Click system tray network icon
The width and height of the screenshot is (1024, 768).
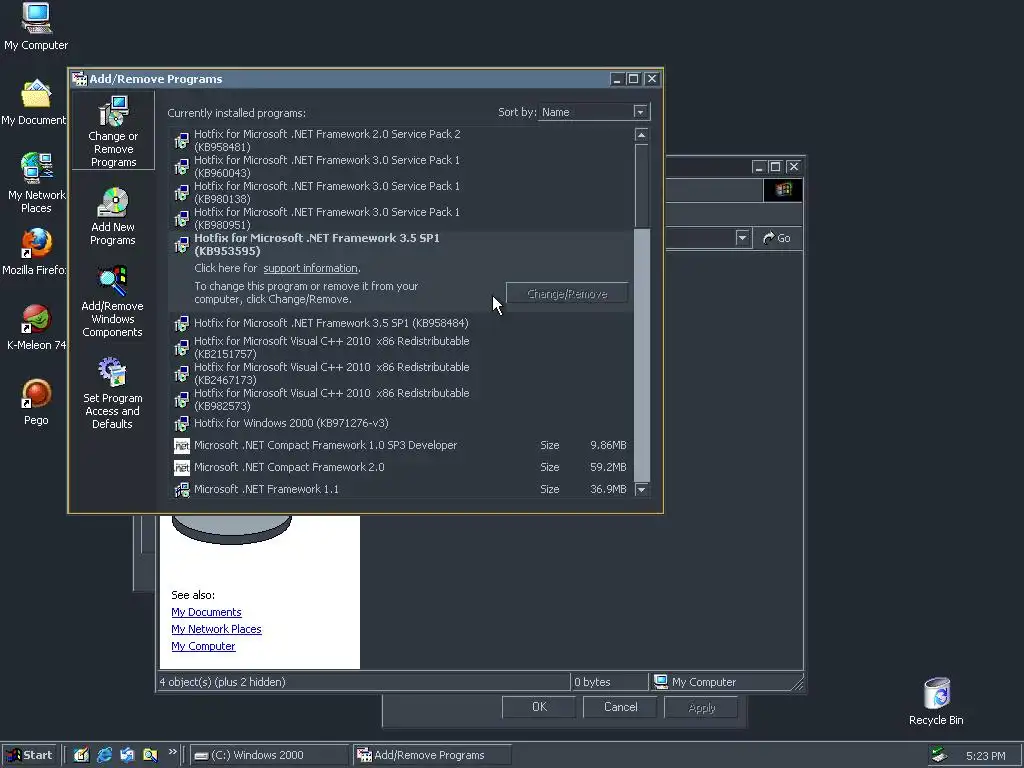click(939, 755)
